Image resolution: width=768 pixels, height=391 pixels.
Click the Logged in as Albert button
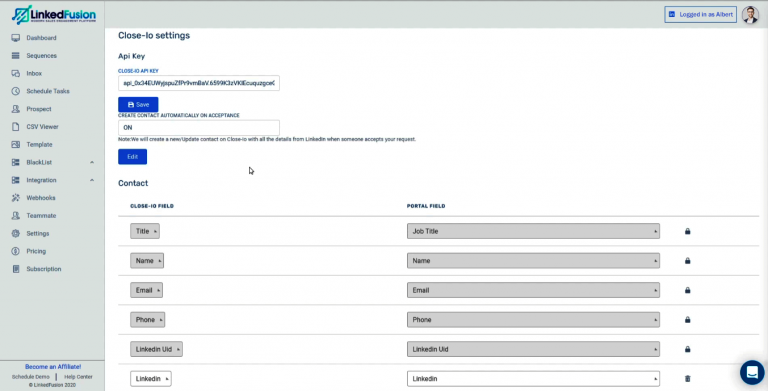700,15
